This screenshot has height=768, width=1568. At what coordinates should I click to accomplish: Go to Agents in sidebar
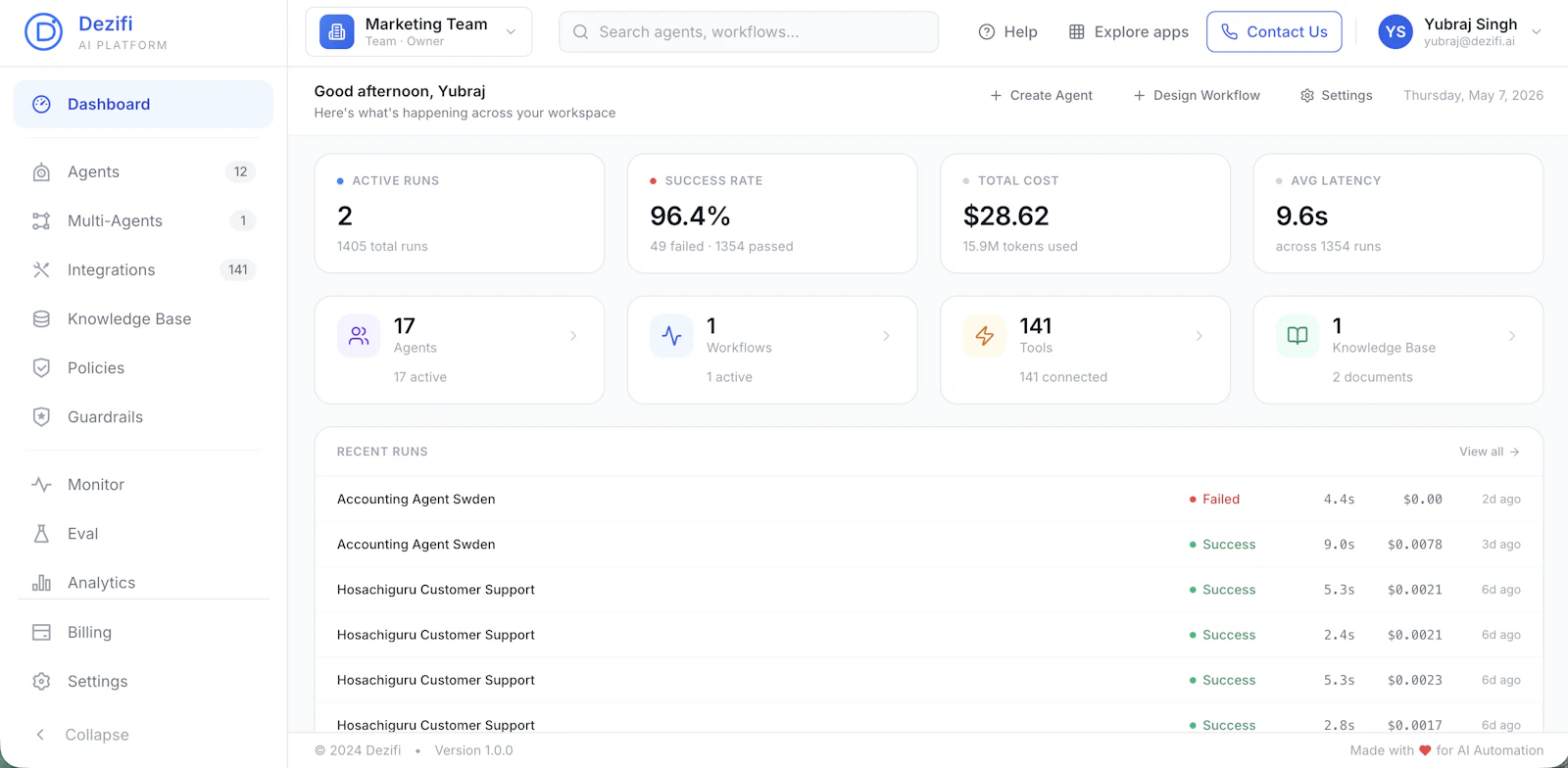click(143, 172)
